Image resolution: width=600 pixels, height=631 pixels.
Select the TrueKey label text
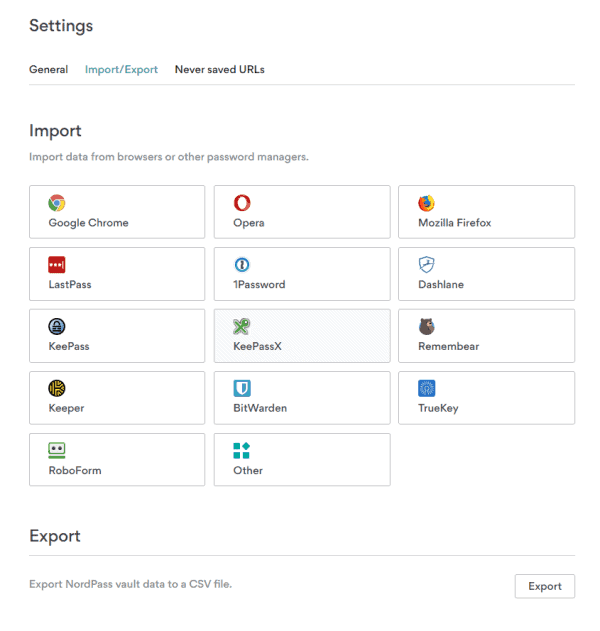click(x=438, y=408)
